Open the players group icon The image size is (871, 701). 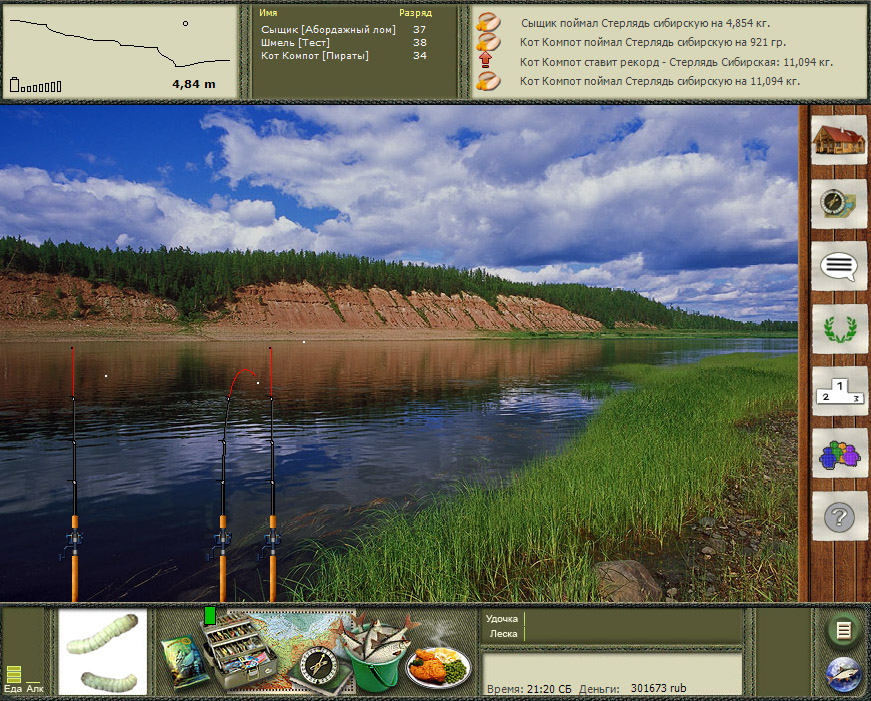pos(838,454)
